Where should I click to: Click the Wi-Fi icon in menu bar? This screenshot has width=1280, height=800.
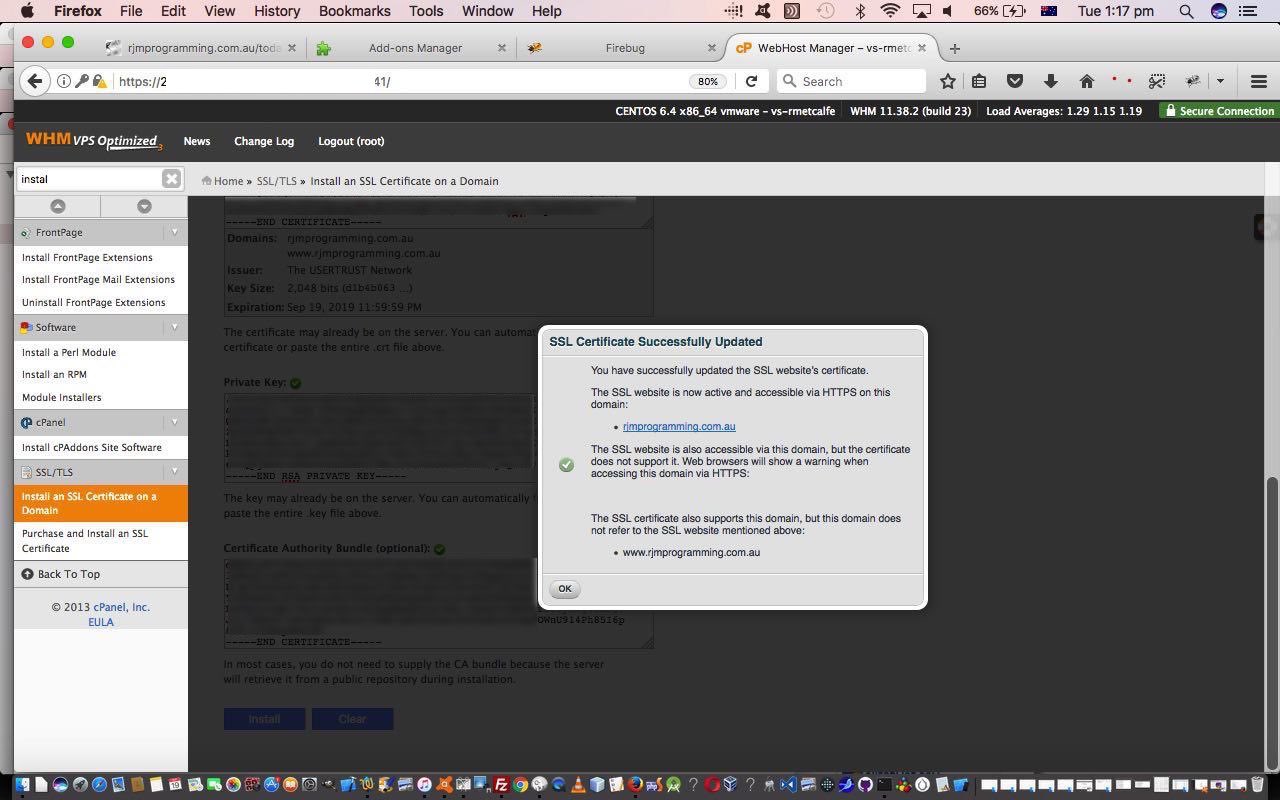(x=890, y=11)
